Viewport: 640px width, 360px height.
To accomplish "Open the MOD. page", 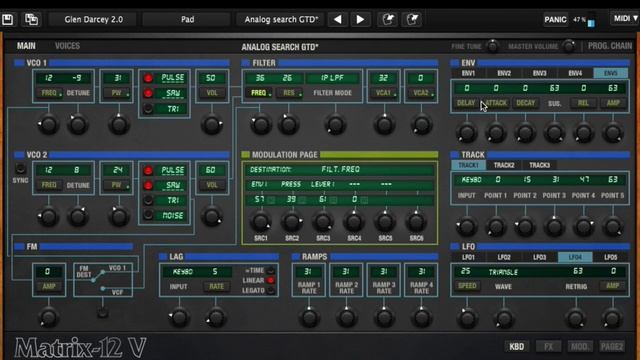I will [580, 347].
